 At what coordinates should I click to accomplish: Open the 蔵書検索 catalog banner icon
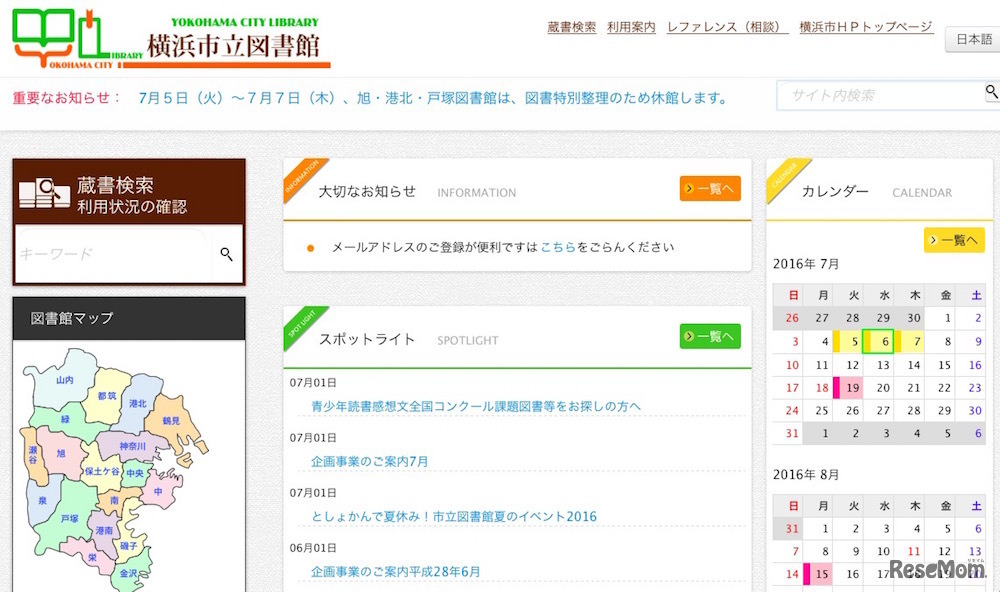point(43,191)
